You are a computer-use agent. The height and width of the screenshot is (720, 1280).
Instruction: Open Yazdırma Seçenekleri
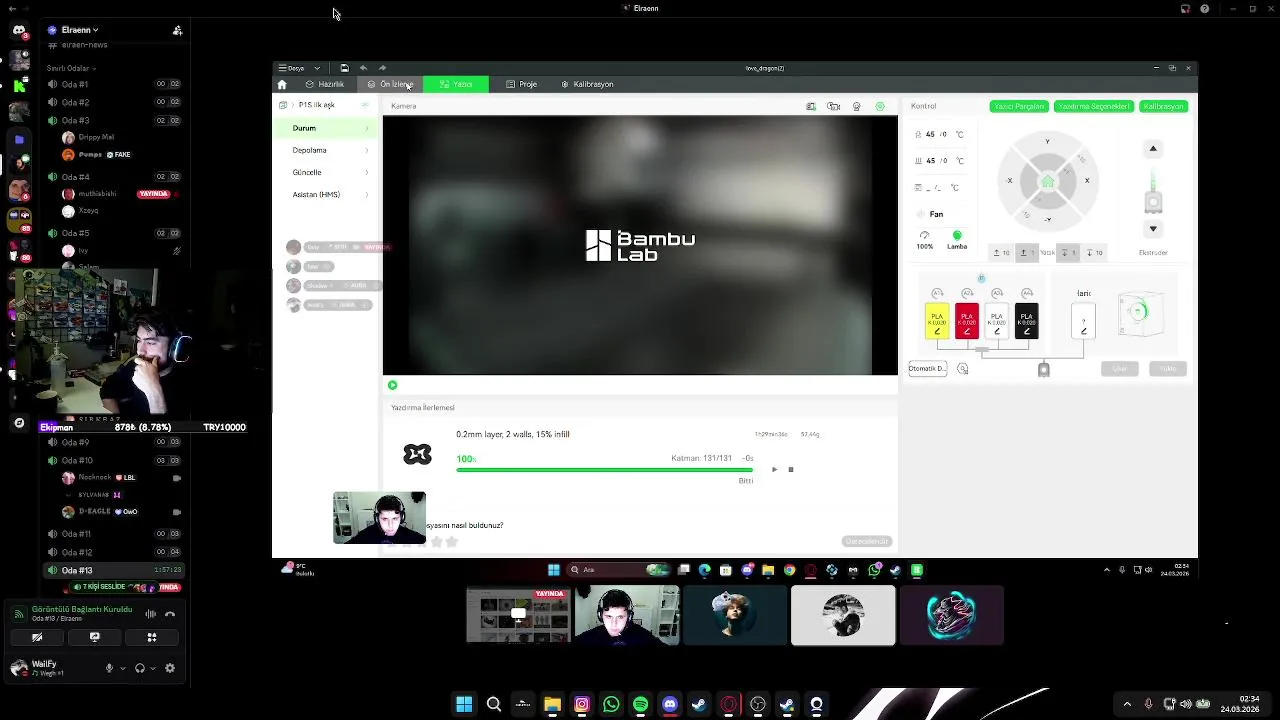pos(1093,106)
